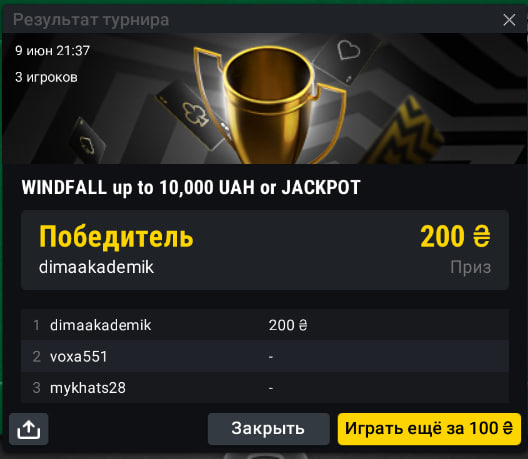This screenshot has height=459, width=528.
Task: Click the 200 ₴ payout in first row
Action: [x=288, y=325]
